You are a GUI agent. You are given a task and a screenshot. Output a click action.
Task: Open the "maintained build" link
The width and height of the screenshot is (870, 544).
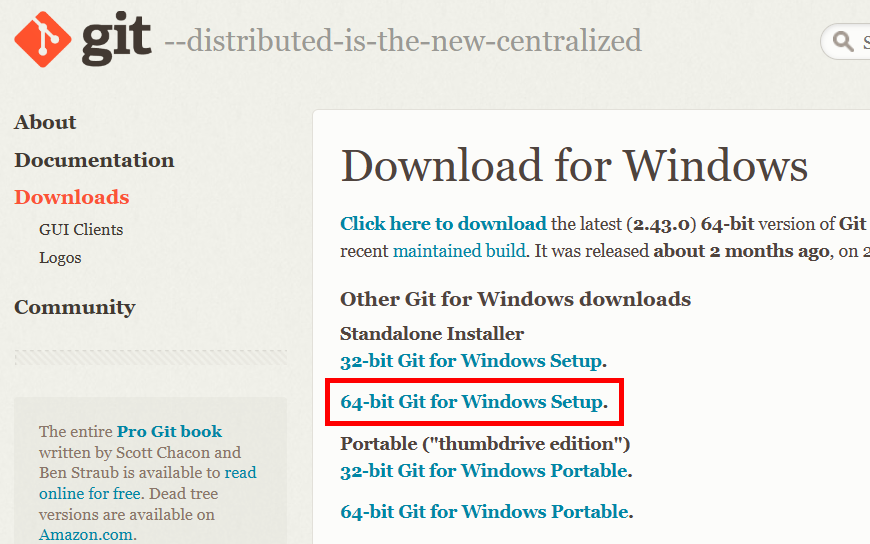coord(459,251)
